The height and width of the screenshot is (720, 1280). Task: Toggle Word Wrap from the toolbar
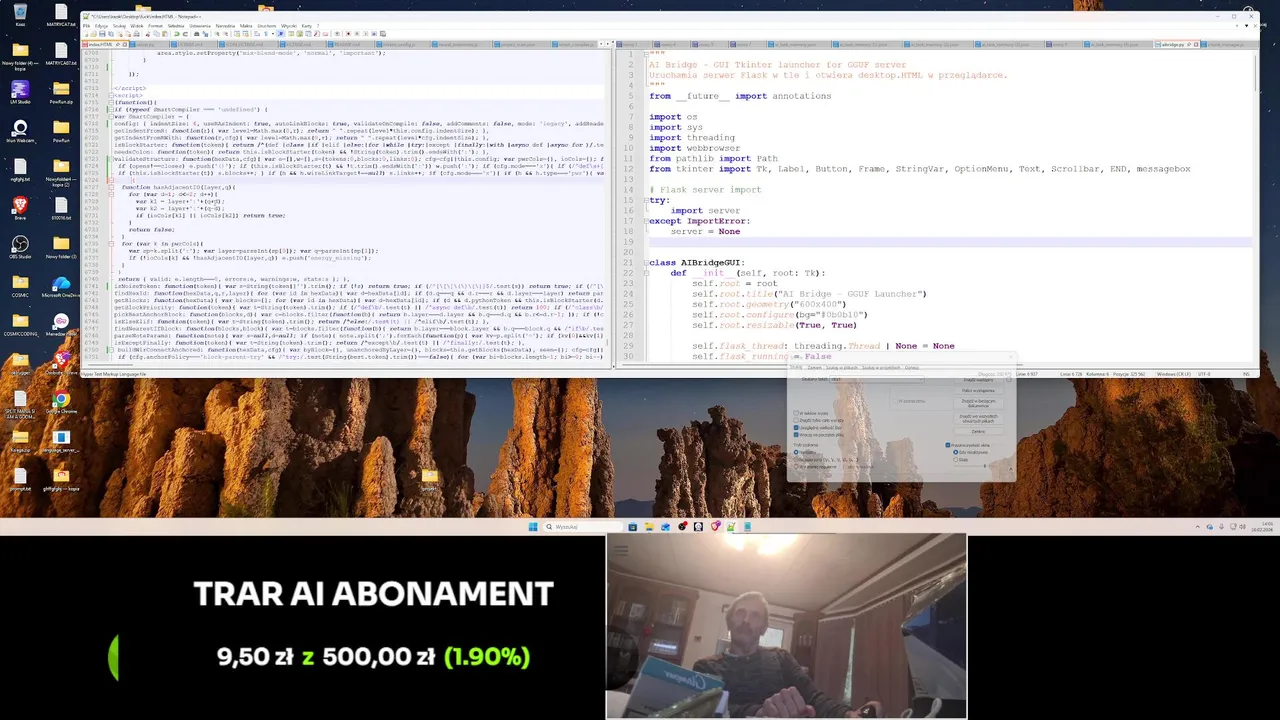257,34
